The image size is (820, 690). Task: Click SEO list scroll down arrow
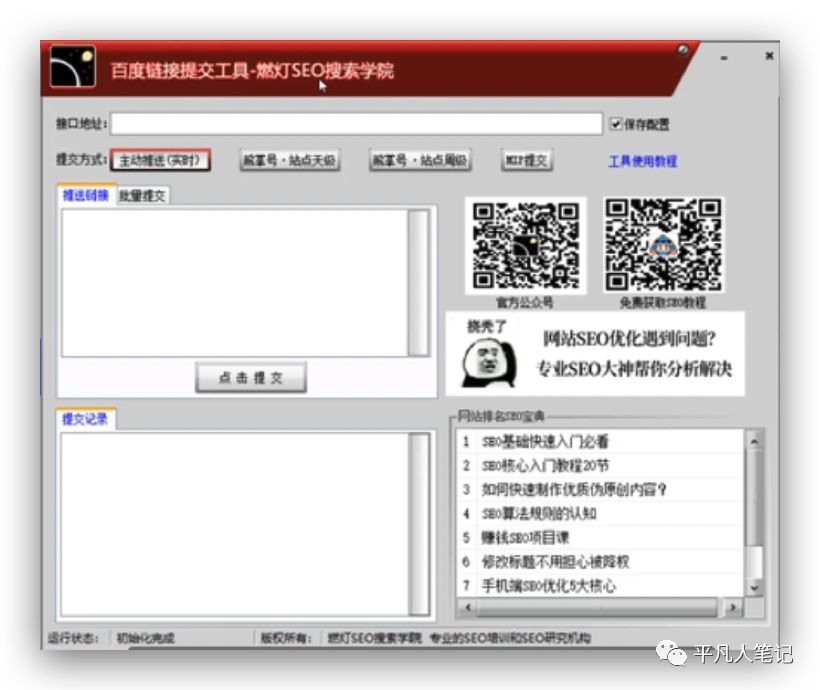[754, 587]
